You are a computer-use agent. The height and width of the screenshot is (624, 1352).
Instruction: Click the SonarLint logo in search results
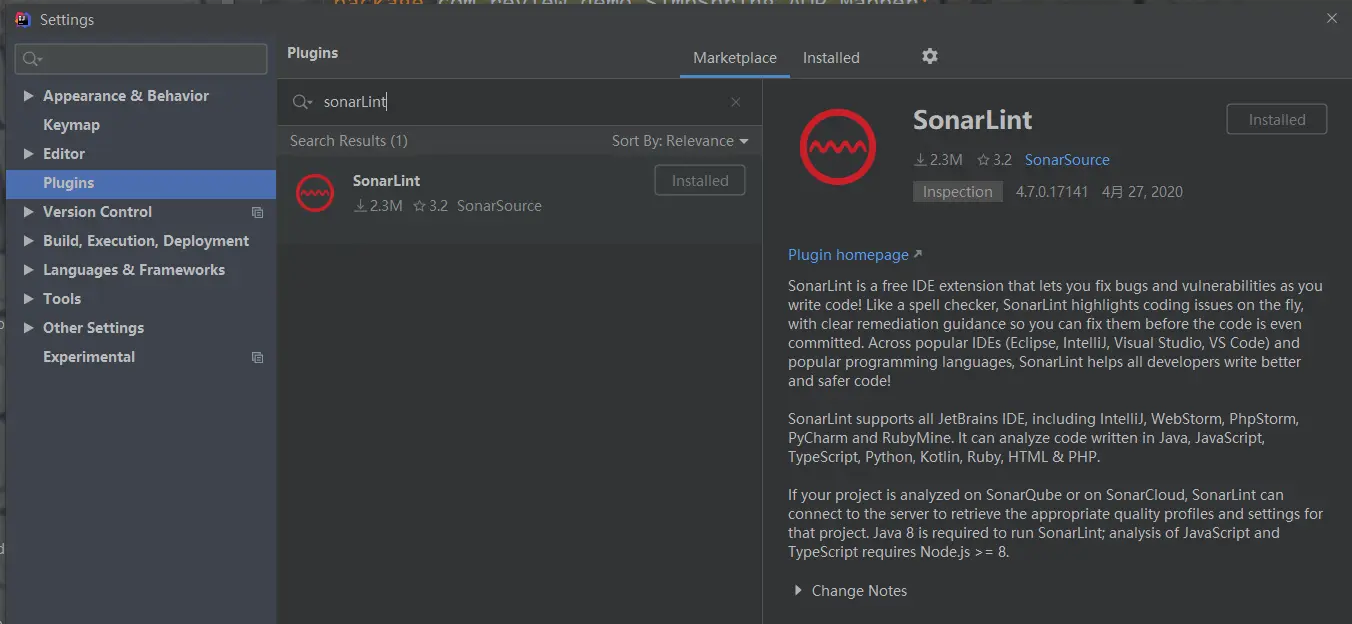pyautogui.click(x=315, y=193)
